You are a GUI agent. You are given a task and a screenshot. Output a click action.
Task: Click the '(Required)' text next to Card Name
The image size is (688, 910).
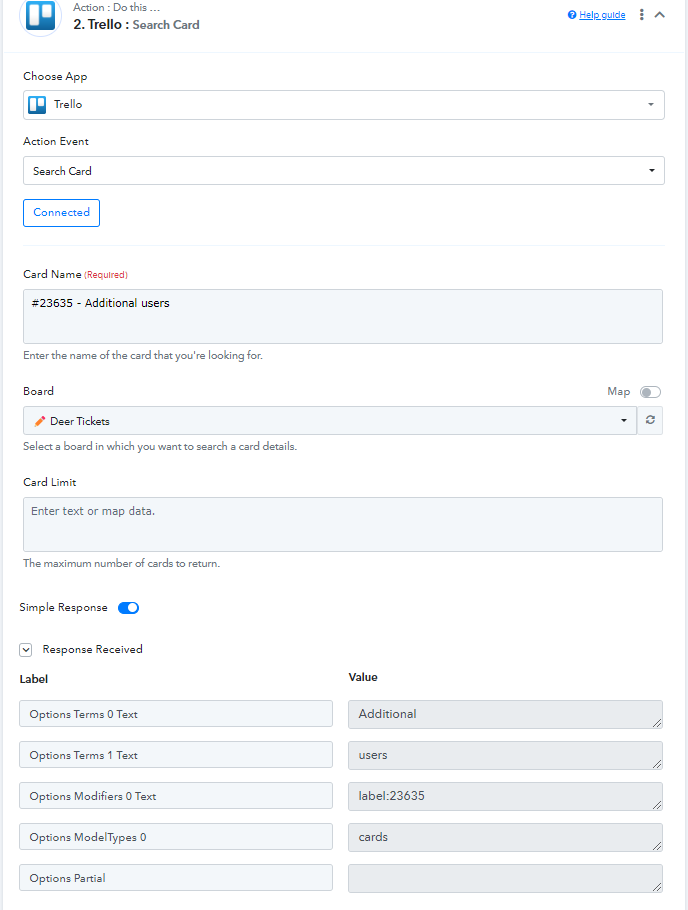pyautogui.click(x=106, y=275)
